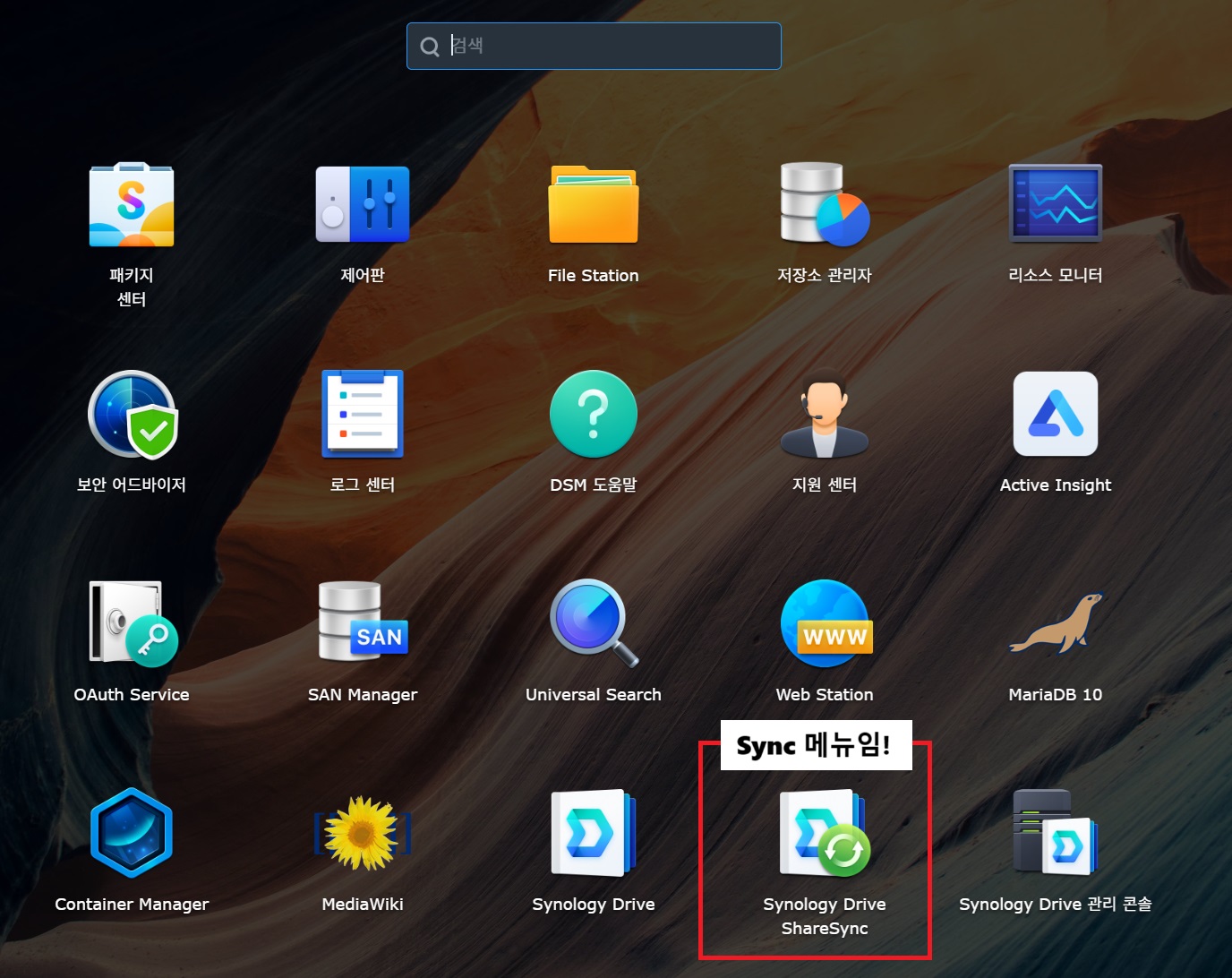The width and height of the screenshot is (1232, 978).
Task: Launch Resource Monitor (리소스 모니터)
Action: pyautogui.click(x=1055, y=205)
